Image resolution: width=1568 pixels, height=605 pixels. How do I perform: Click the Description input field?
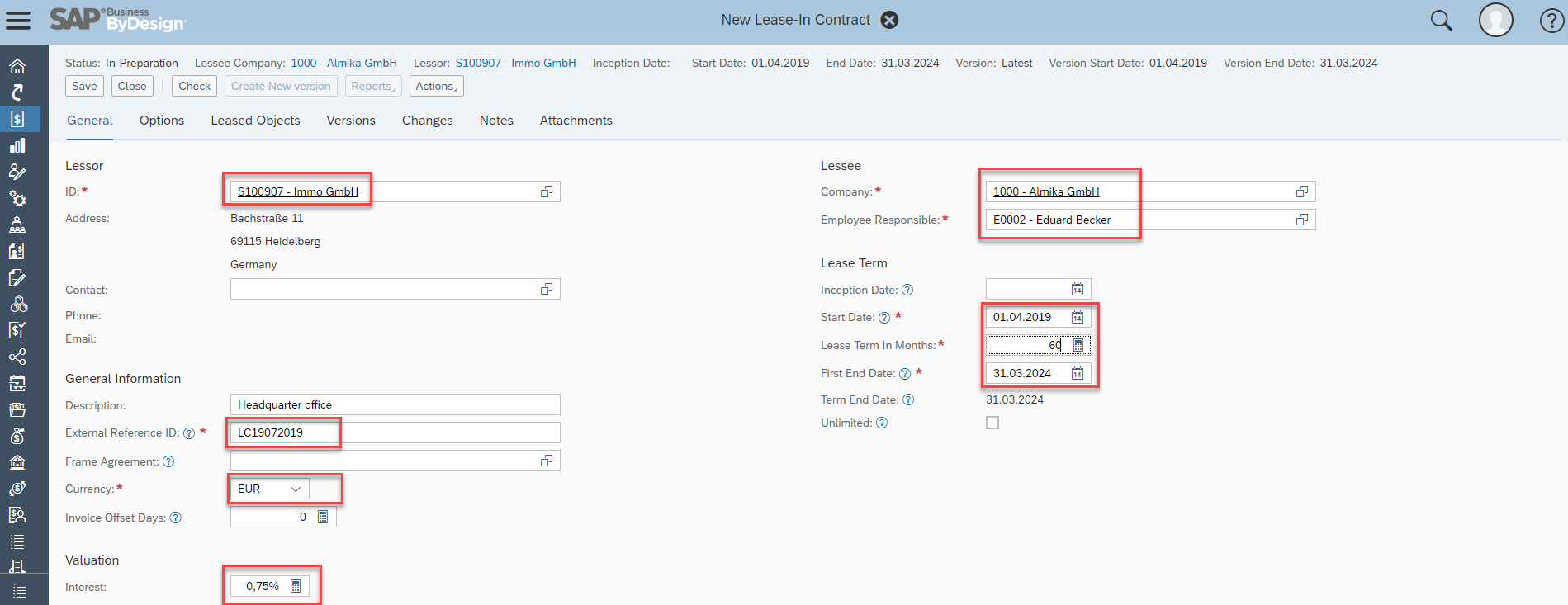[x=395, y=404]
